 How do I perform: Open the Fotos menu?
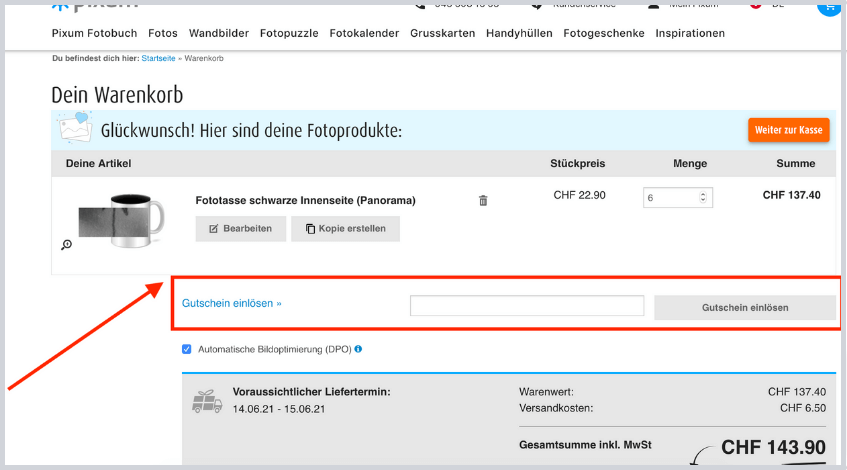pyautogui.click(x=163, y=33)
